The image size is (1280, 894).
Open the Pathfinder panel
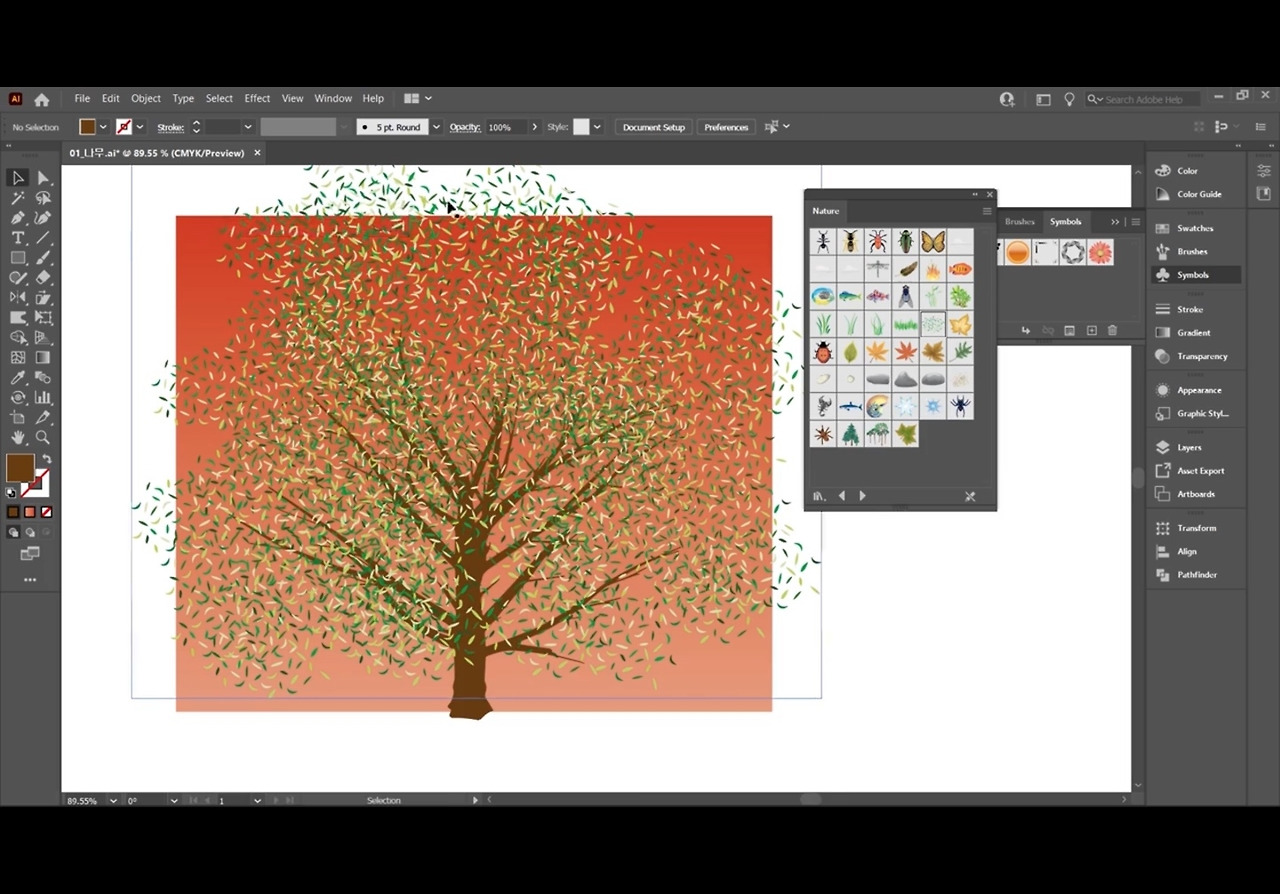pos(1196,575)
